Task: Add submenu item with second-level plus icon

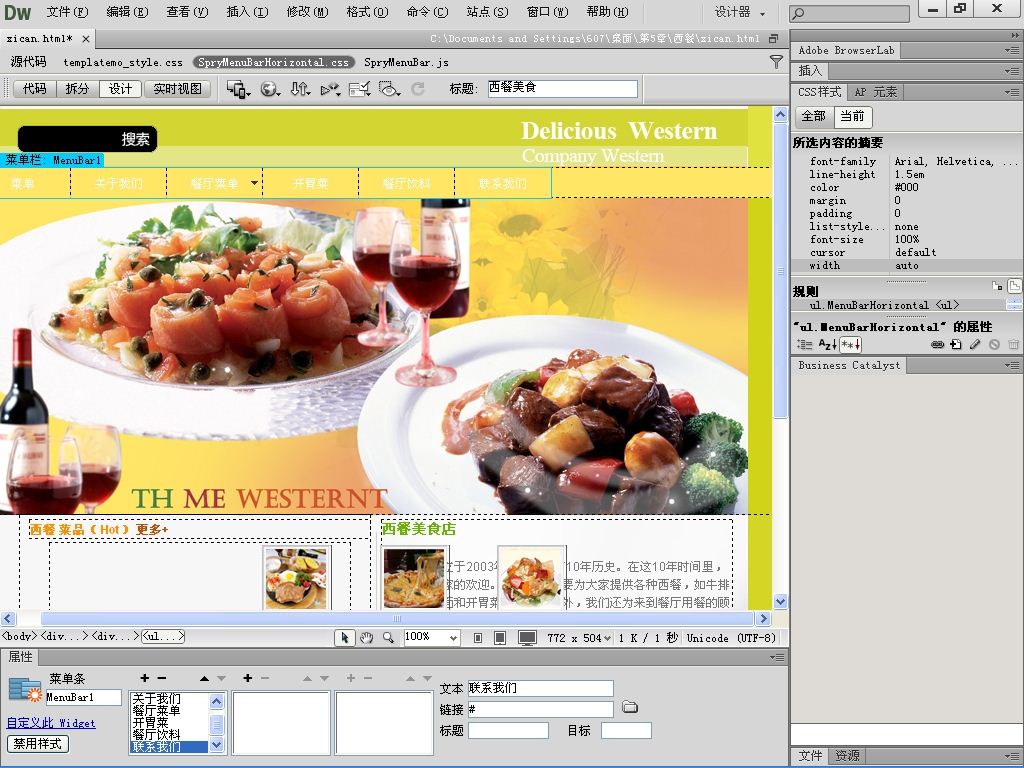Action: (248, 678)
